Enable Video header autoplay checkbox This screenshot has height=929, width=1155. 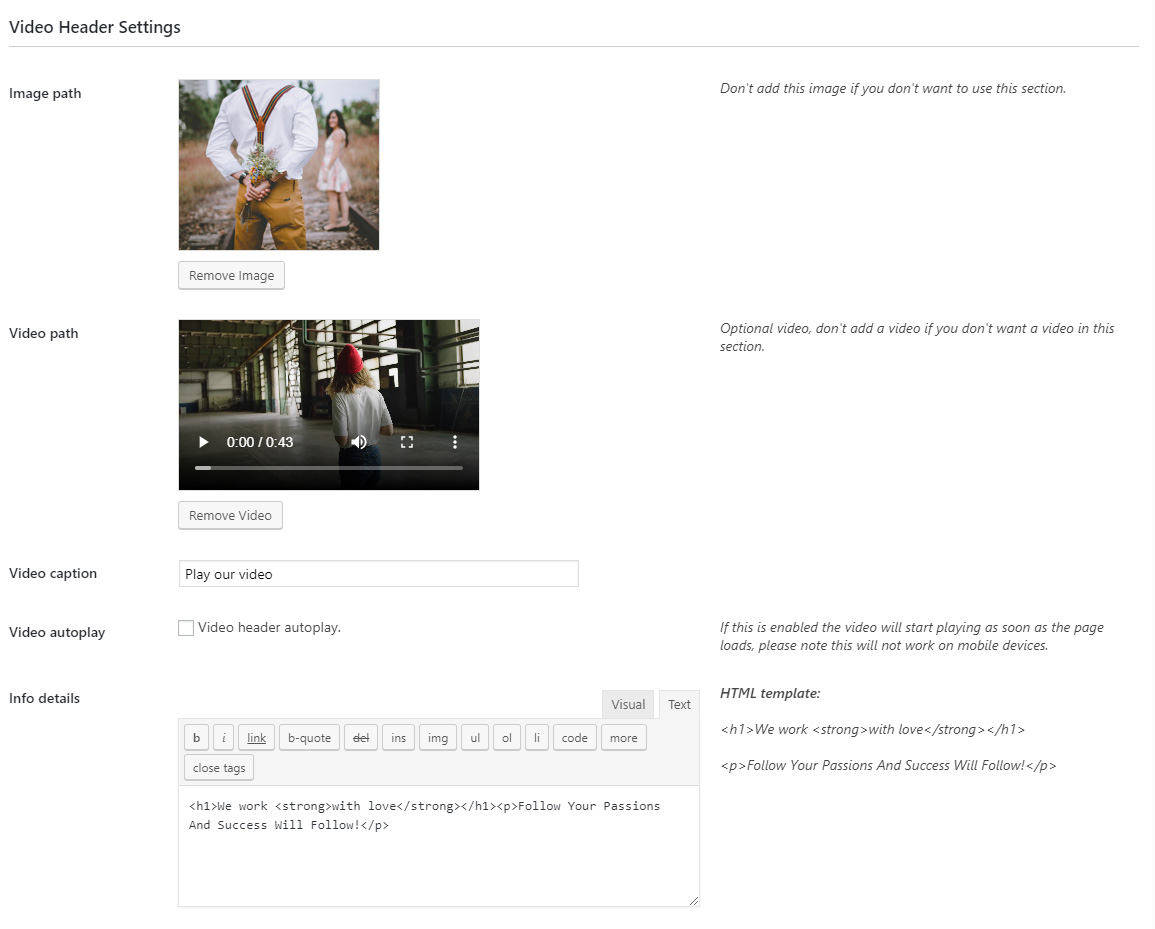[x=186, y=628]
